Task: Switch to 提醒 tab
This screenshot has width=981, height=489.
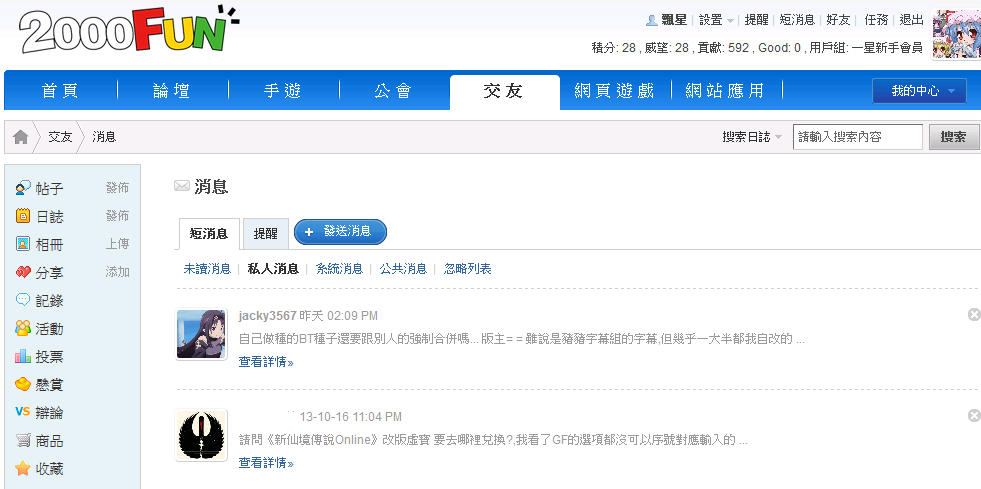Action: [x=266, y=233]
